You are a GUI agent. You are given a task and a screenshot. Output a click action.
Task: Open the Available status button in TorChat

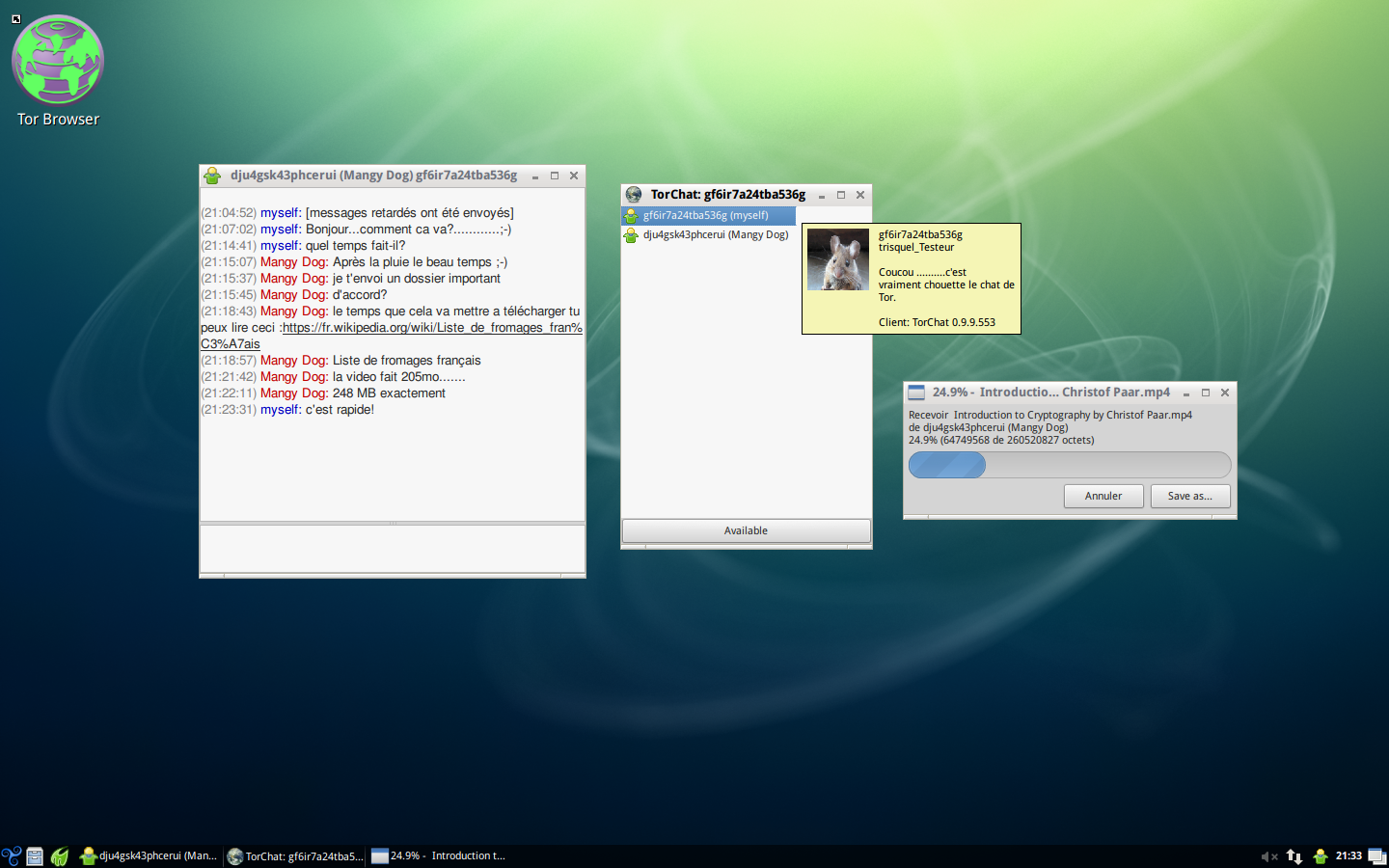pos(746,530)
